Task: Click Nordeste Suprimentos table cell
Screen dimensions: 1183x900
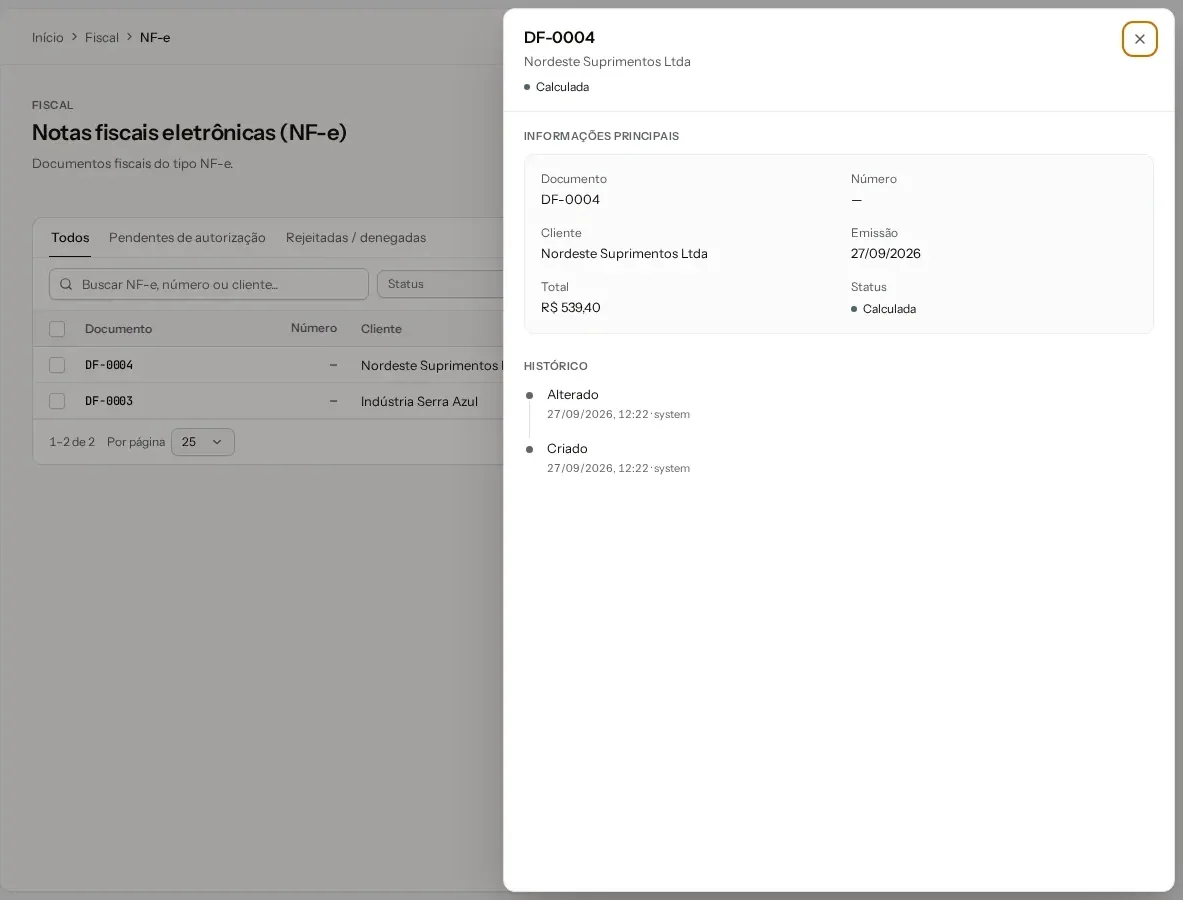Action: pos(432,365)
